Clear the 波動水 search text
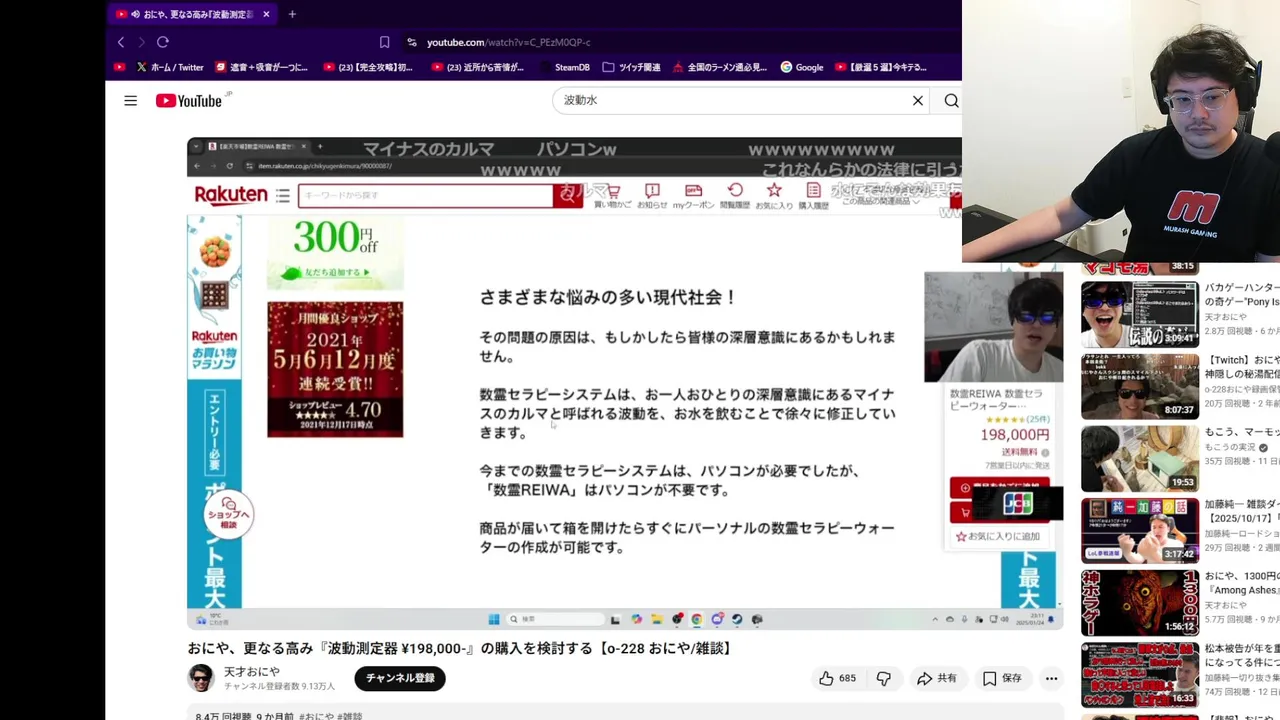 [917, 101]
